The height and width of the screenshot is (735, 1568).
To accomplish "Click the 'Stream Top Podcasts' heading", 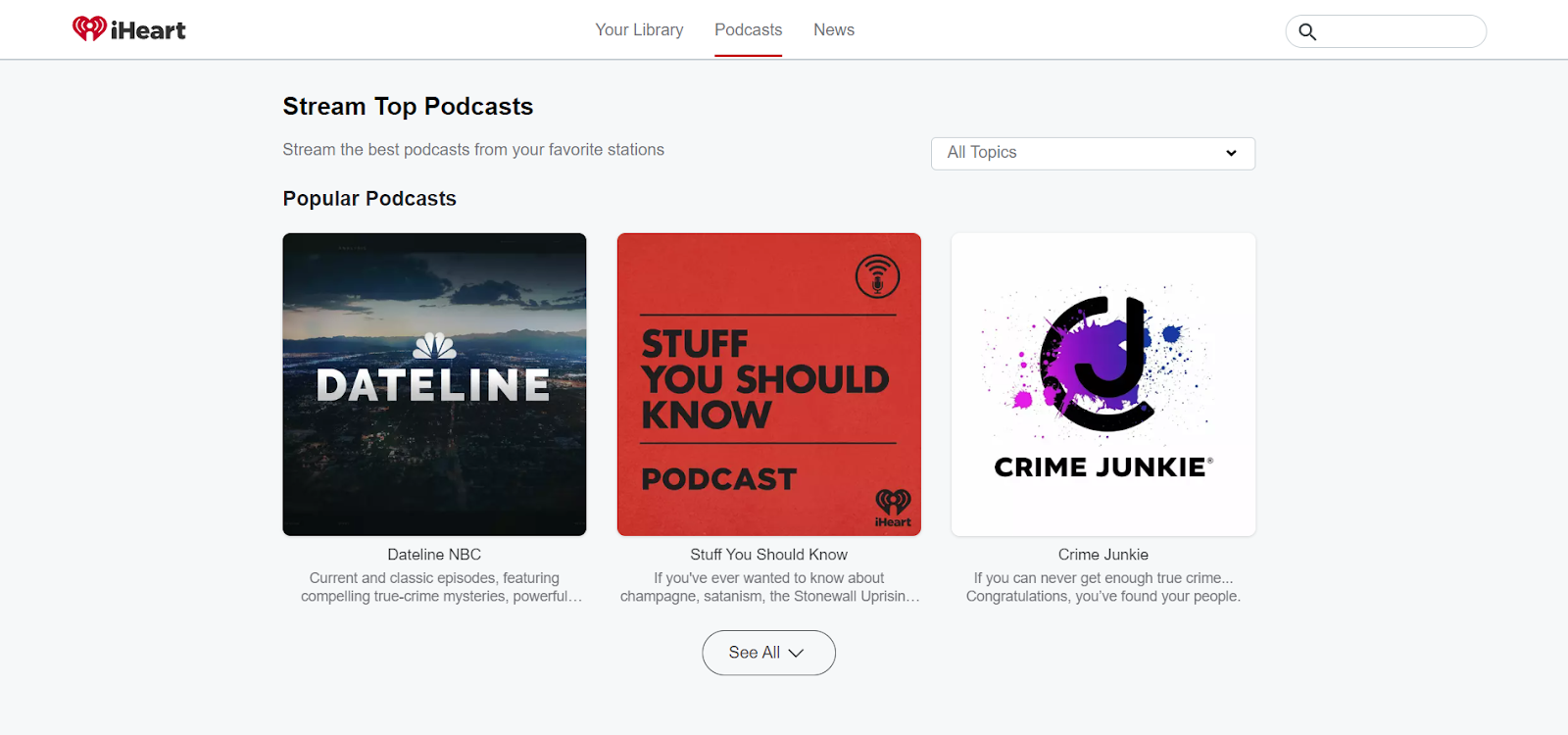I will pos(408,106).
